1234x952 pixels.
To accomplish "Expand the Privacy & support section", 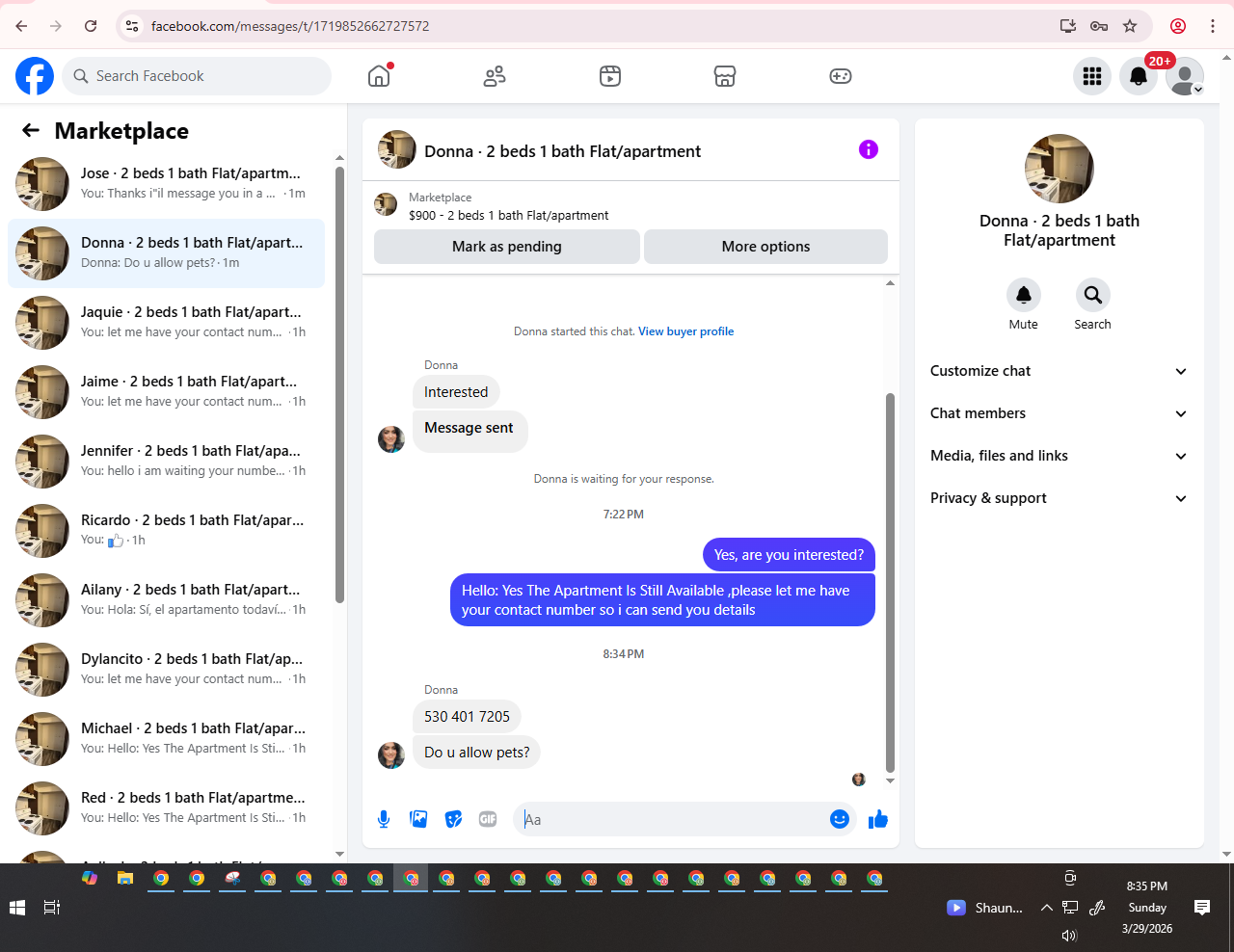I will pos(1059,498).
